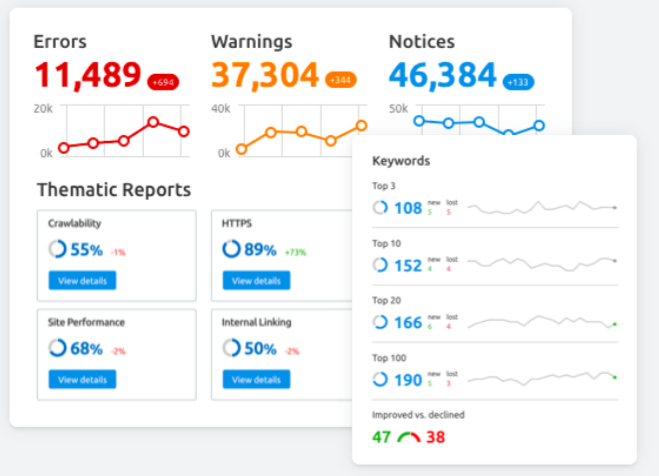Viewport: 659px width, 476px height.
Task: Click the Improved vs. declined gauge icon
Action: [x=409, y=437]
